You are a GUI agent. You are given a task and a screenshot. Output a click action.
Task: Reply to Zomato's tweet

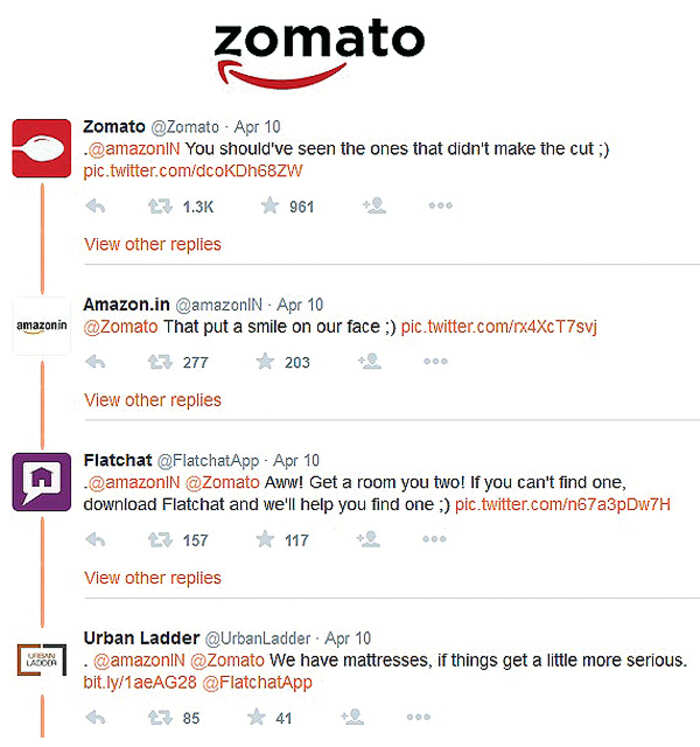coord(95,206)
